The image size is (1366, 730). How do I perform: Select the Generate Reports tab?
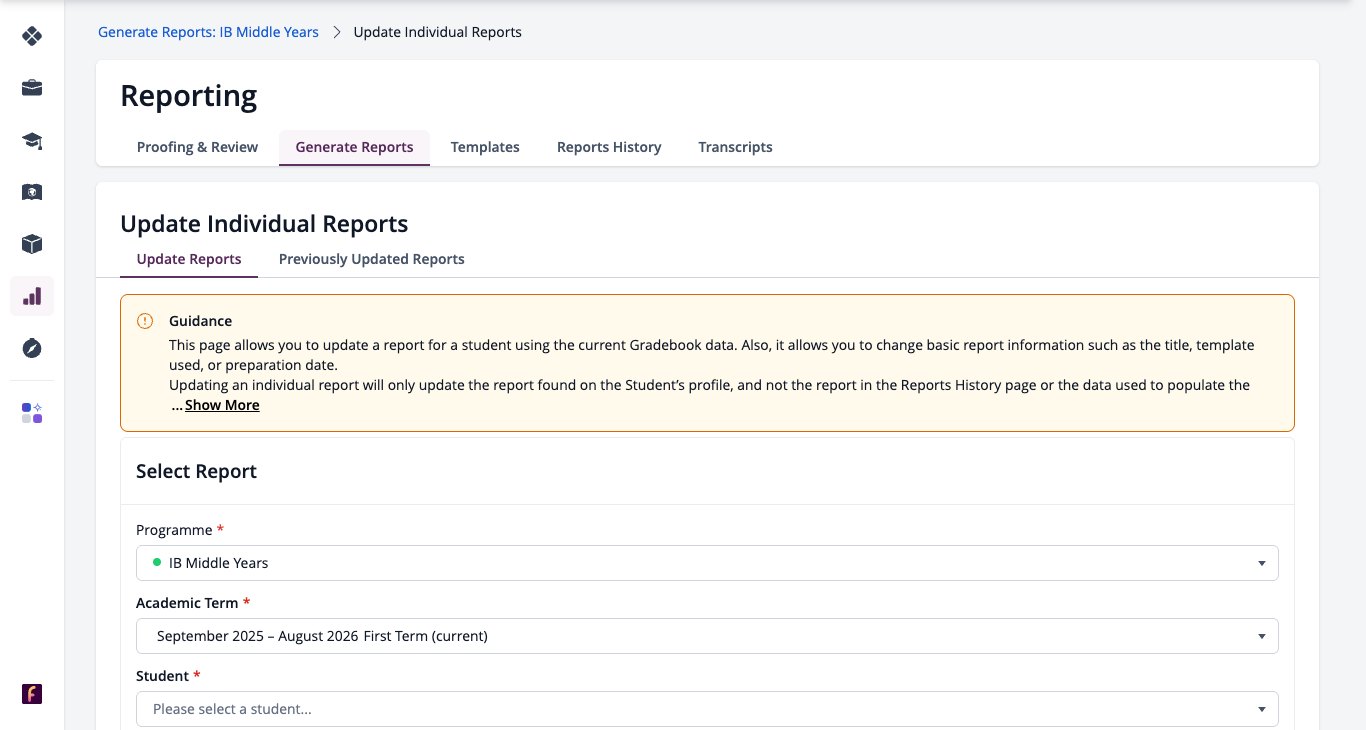(x=354, y=147)
